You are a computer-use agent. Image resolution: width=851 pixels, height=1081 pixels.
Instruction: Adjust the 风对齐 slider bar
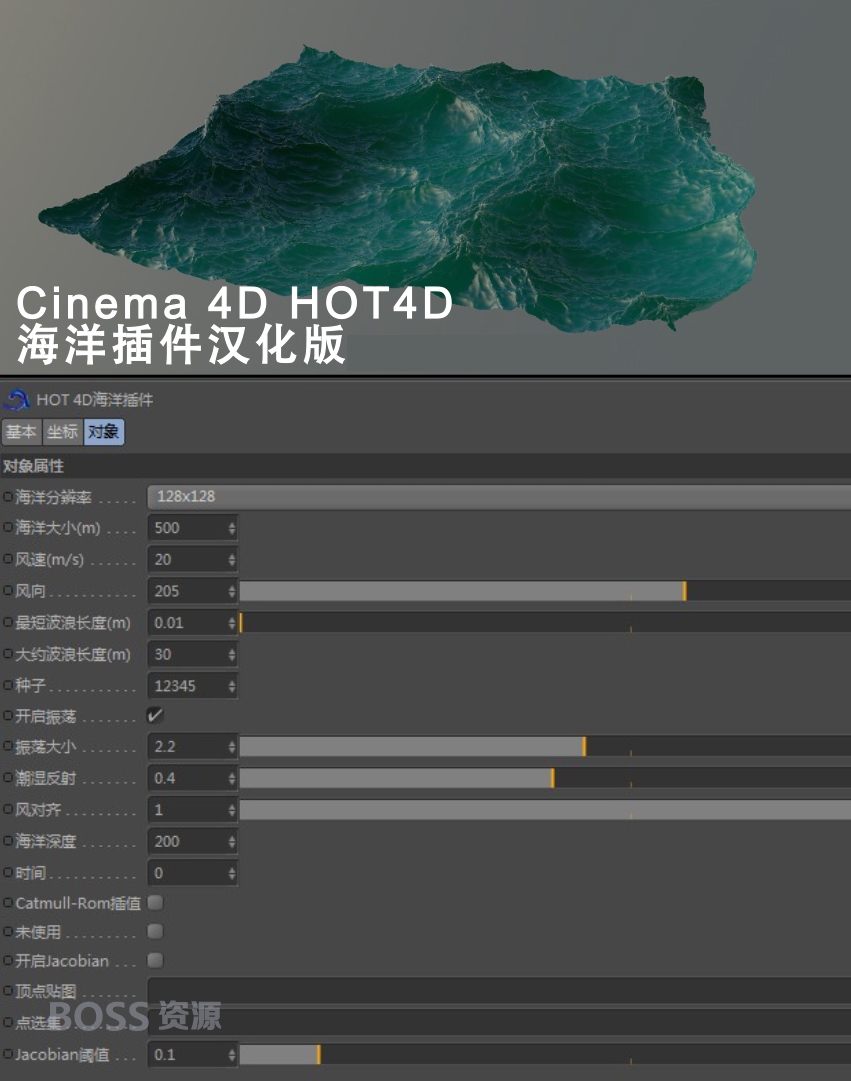pyautogui.click(x=545, y=810)
